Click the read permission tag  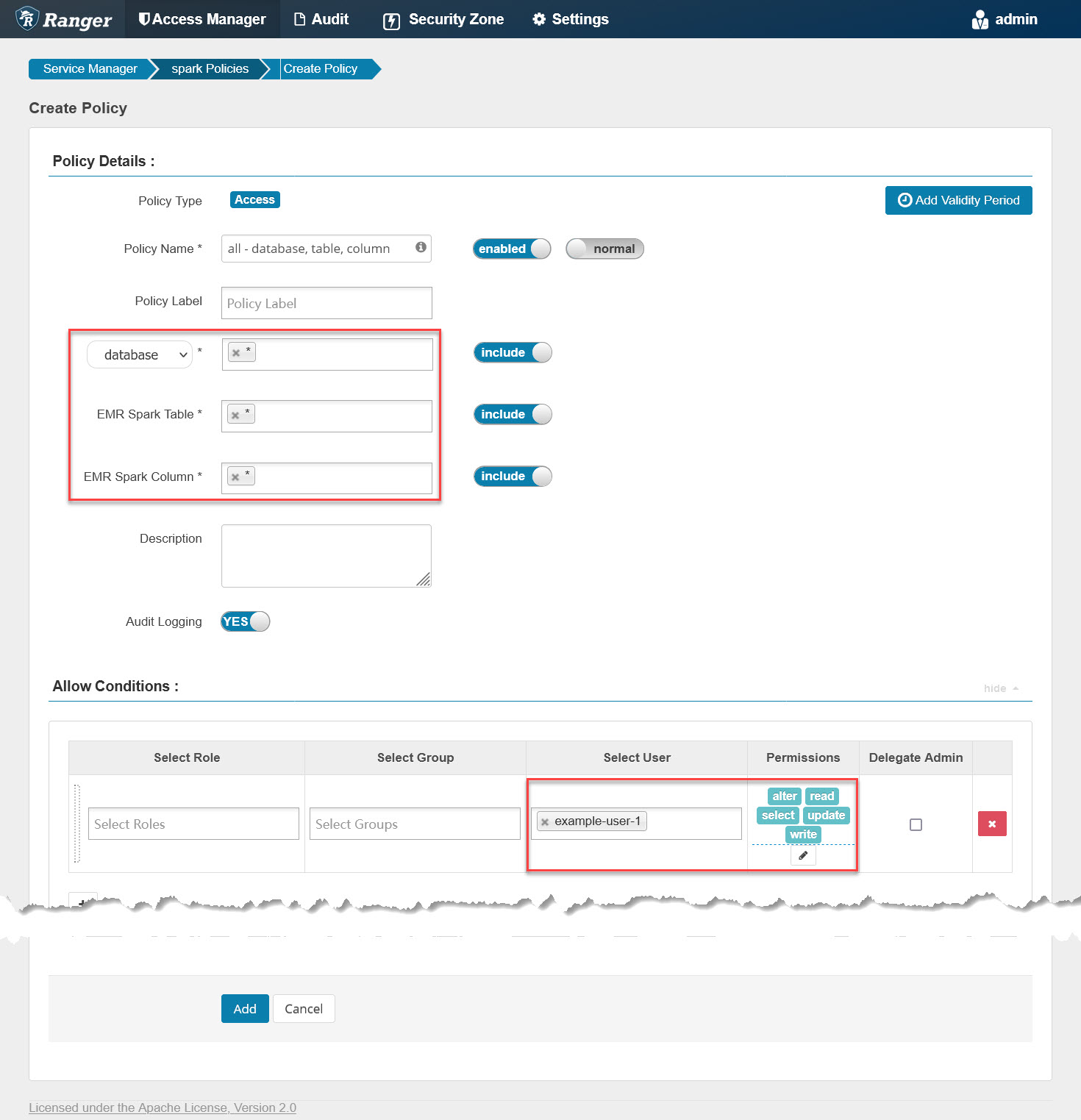[x=822, y=796]
